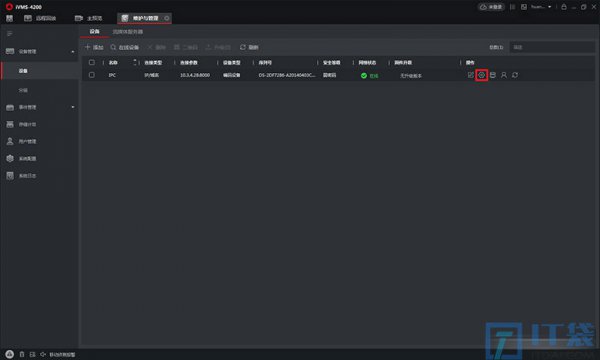Open System Log in the sidebar
This screenshot has height=360, width=600.
pyautogui.click(x=21, y=176)
